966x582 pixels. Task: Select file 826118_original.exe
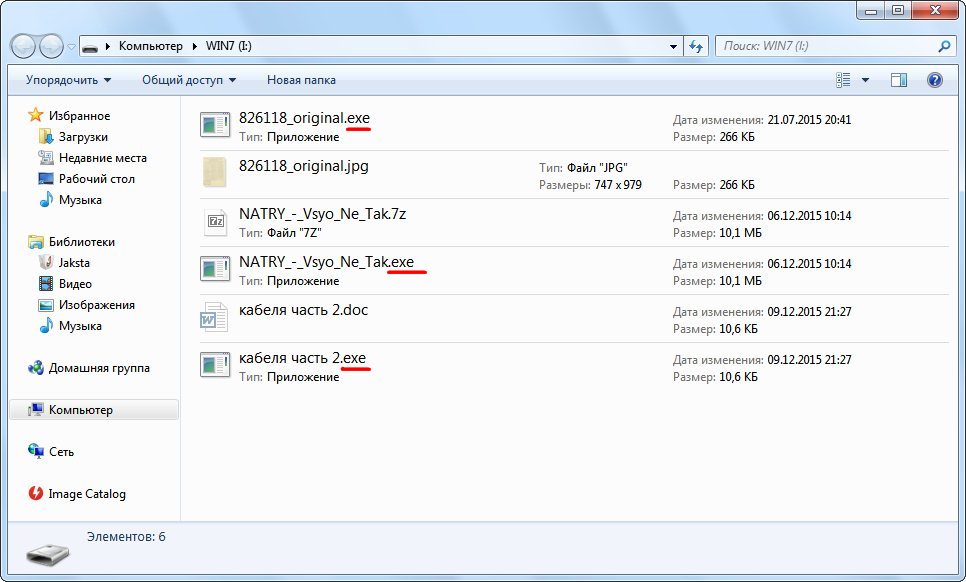(x=304, y=118)
